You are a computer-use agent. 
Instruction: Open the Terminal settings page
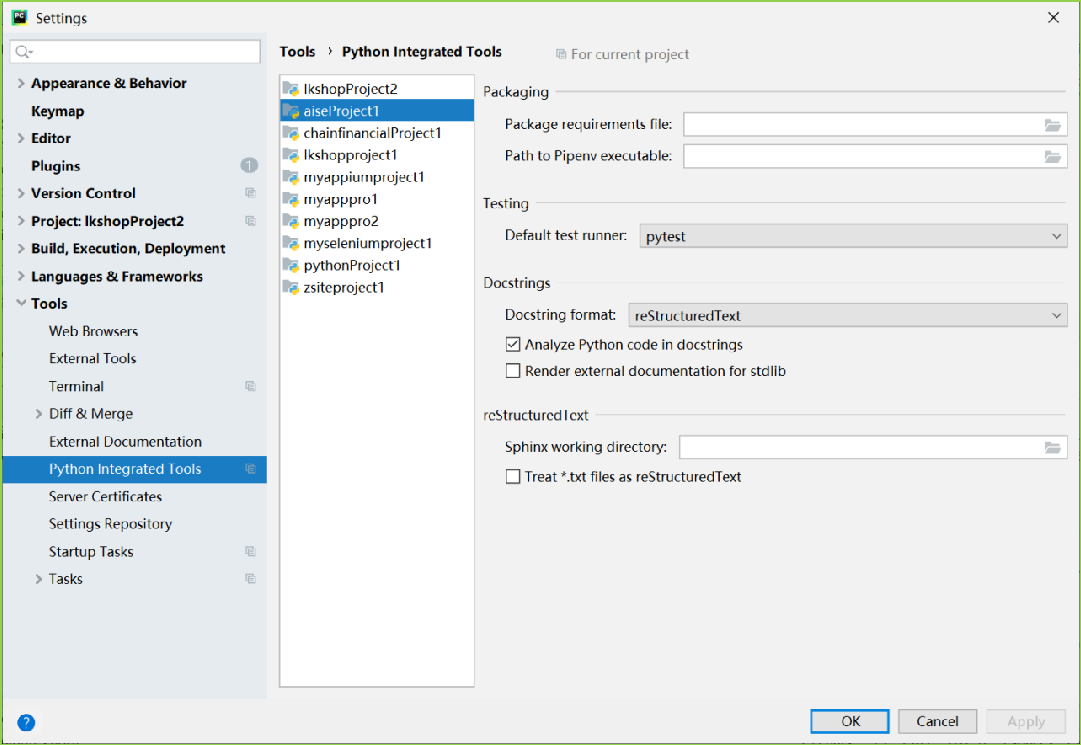(x=76, y=386)
